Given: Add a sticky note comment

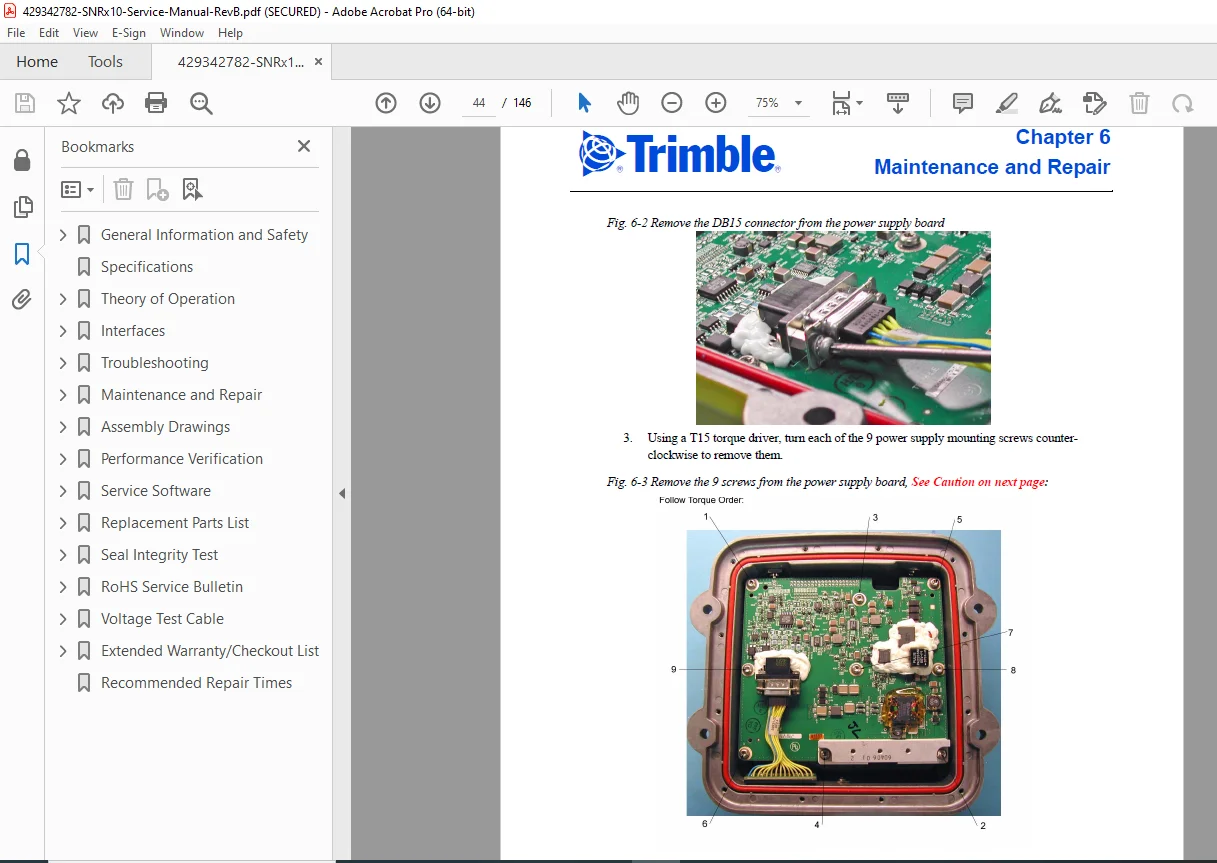Looking at the screenshot, I should pos(963,103).
